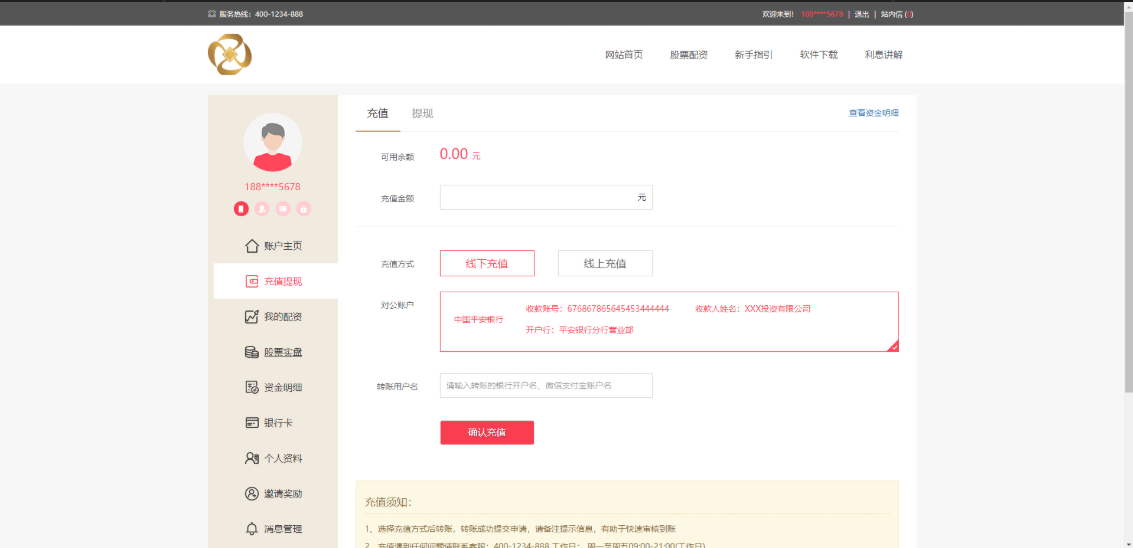Viewport: 1133px width, 548px height.
Task: Click 退出 to log out
Action: tap(861, 14)
